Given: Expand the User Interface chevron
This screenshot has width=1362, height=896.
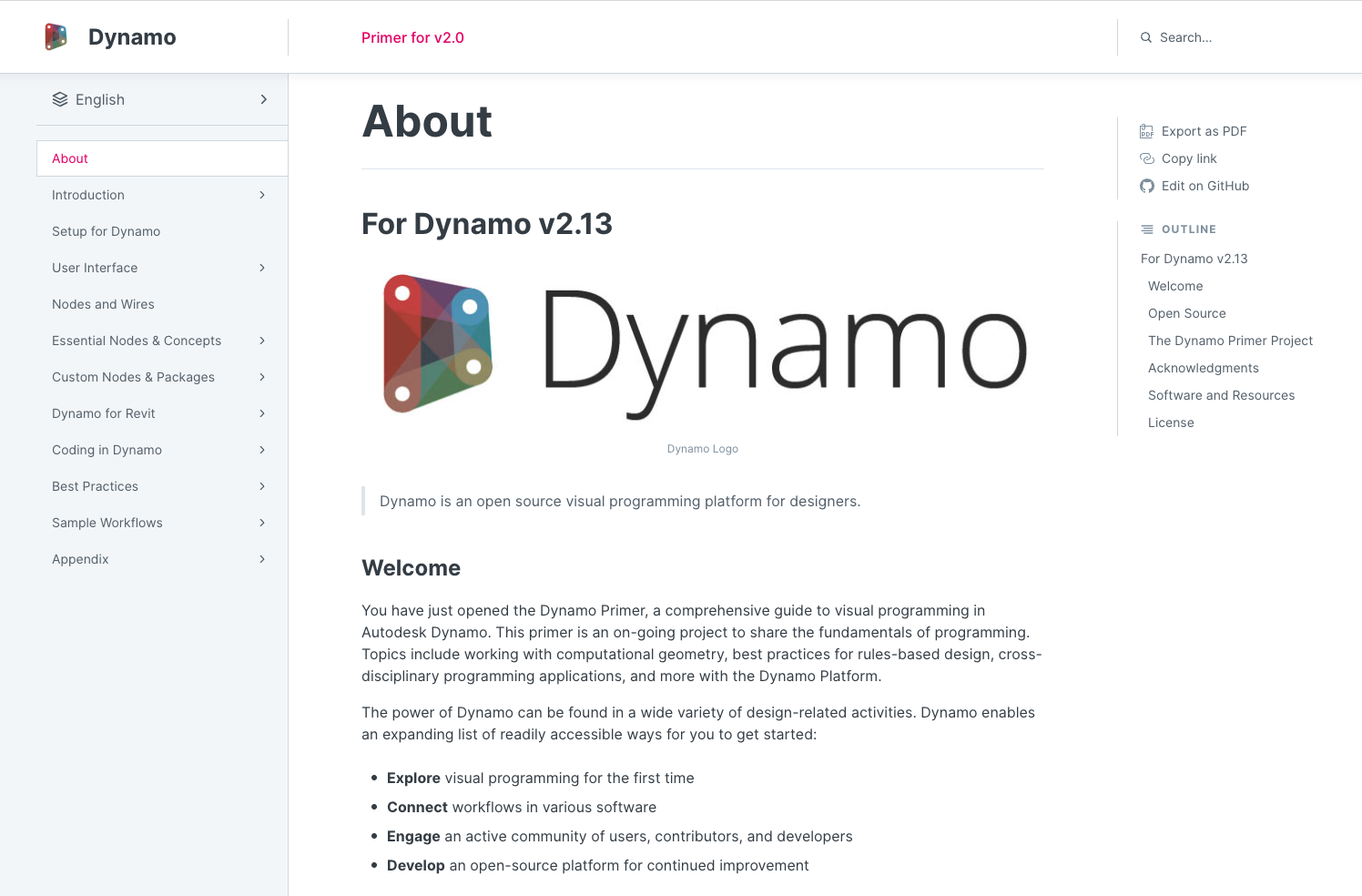Looking at the screenshot, I should [262, 268].
